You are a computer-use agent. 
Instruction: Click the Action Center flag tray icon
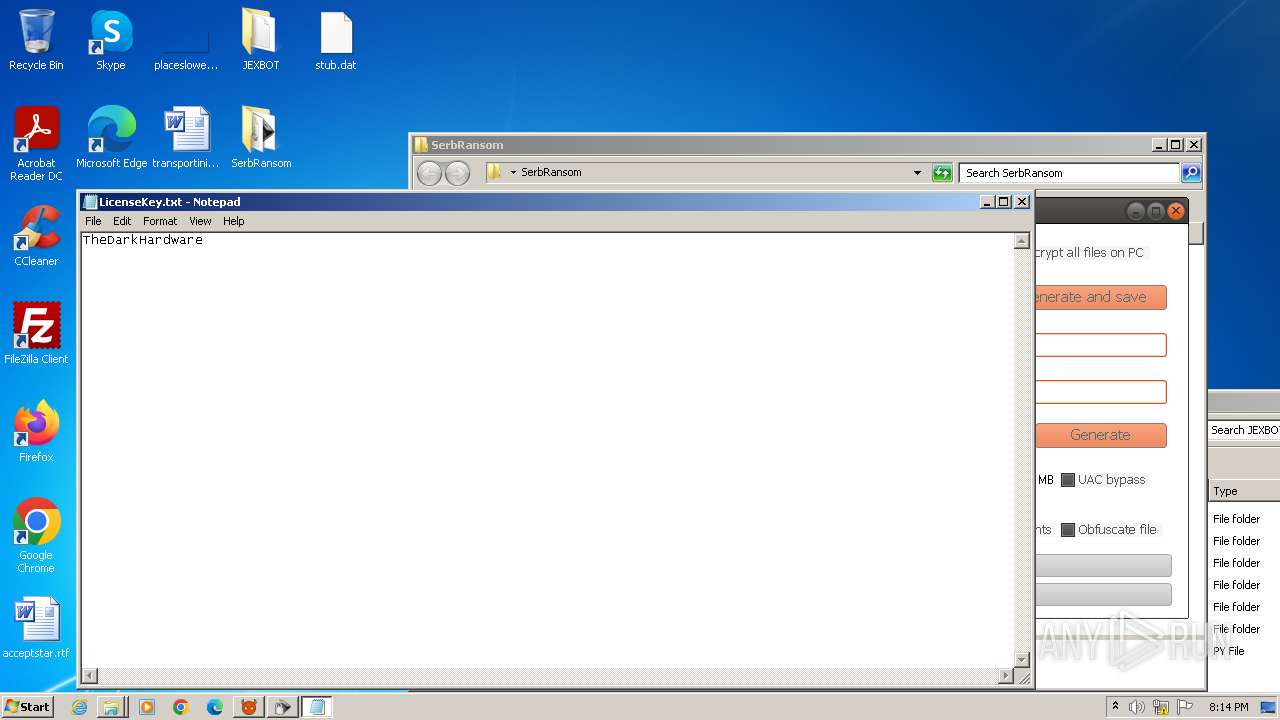[x=1185, y=707]
